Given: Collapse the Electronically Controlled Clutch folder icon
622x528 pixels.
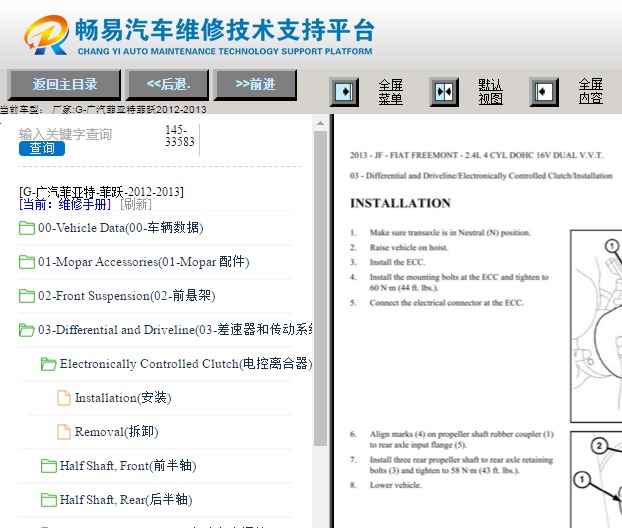Looking at the screenshot, I should point(48,364).
